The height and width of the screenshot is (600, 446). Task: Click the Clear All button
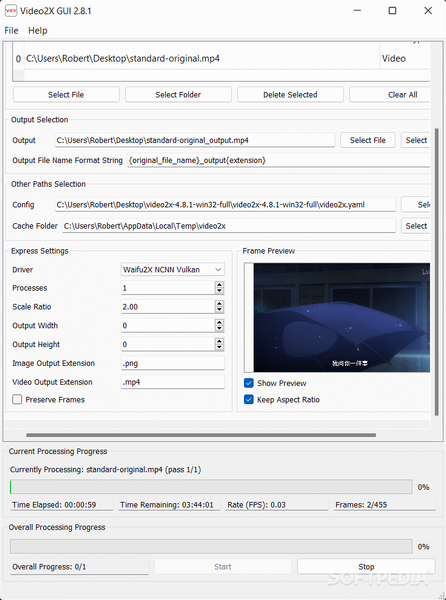(x=390, y=95)
